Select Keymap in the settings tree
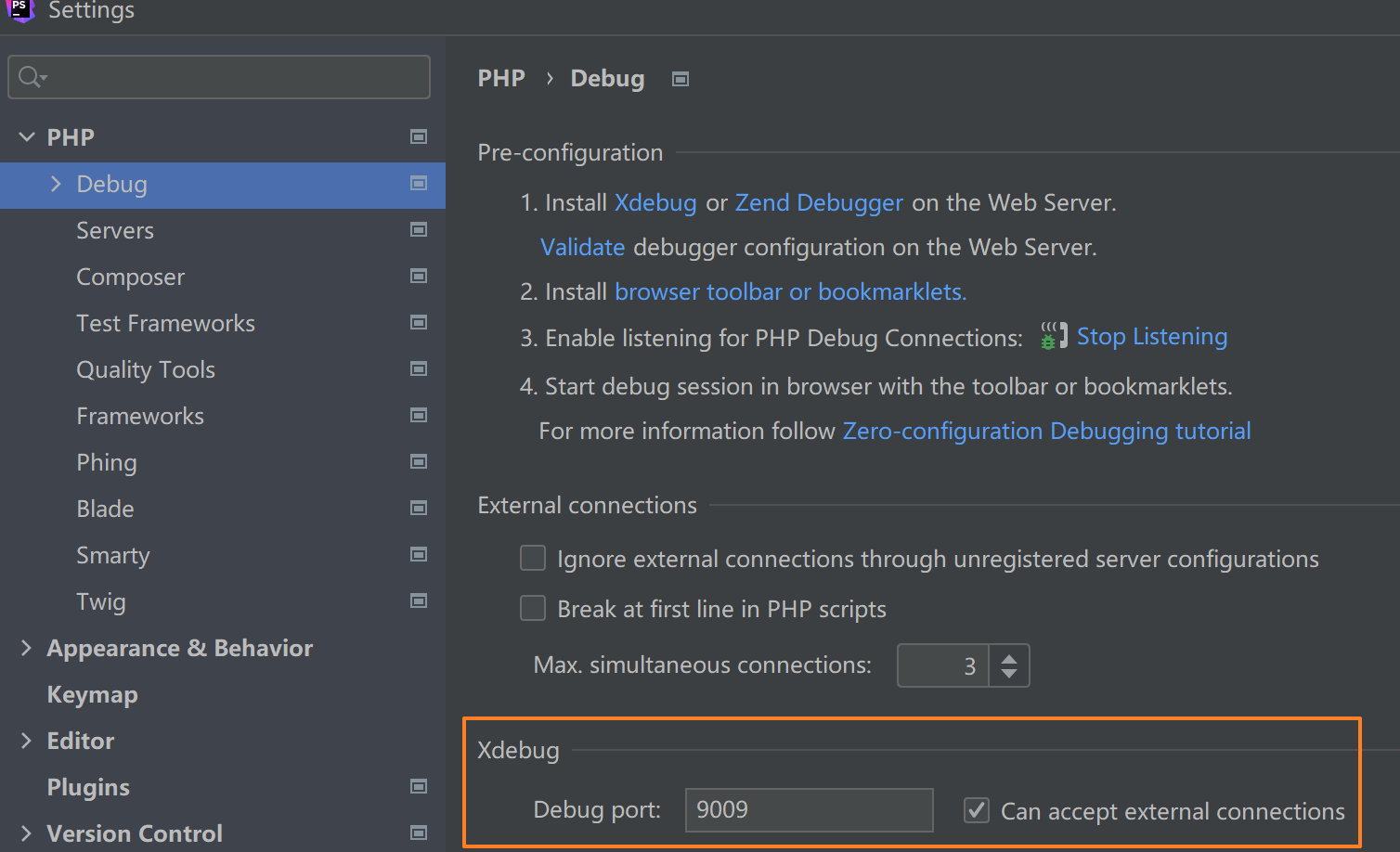1400x852 pixels. pyautogui.click(x=92, y=694)
